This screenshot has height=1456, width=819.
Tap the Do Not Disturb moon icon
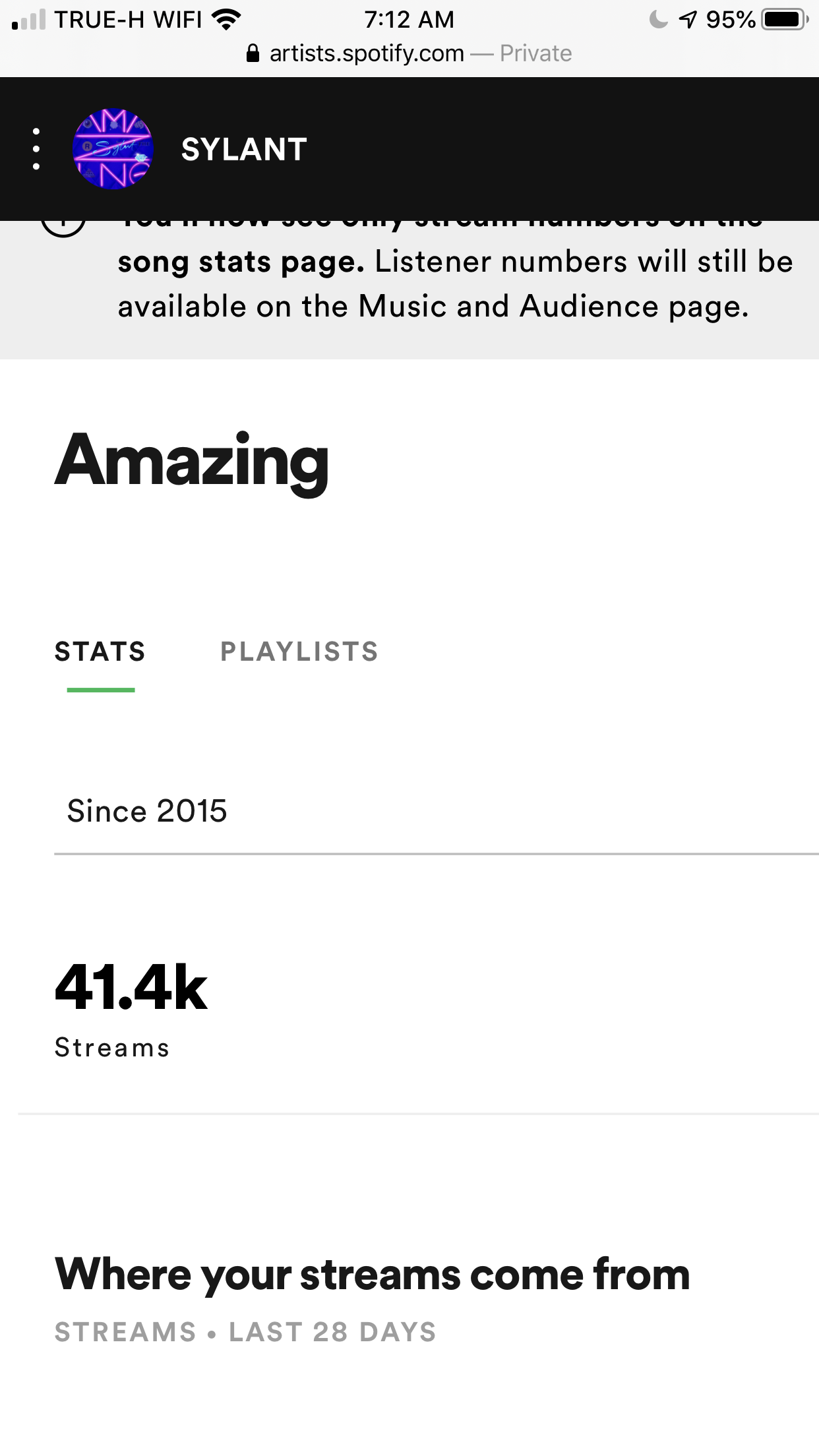[658, 20]
